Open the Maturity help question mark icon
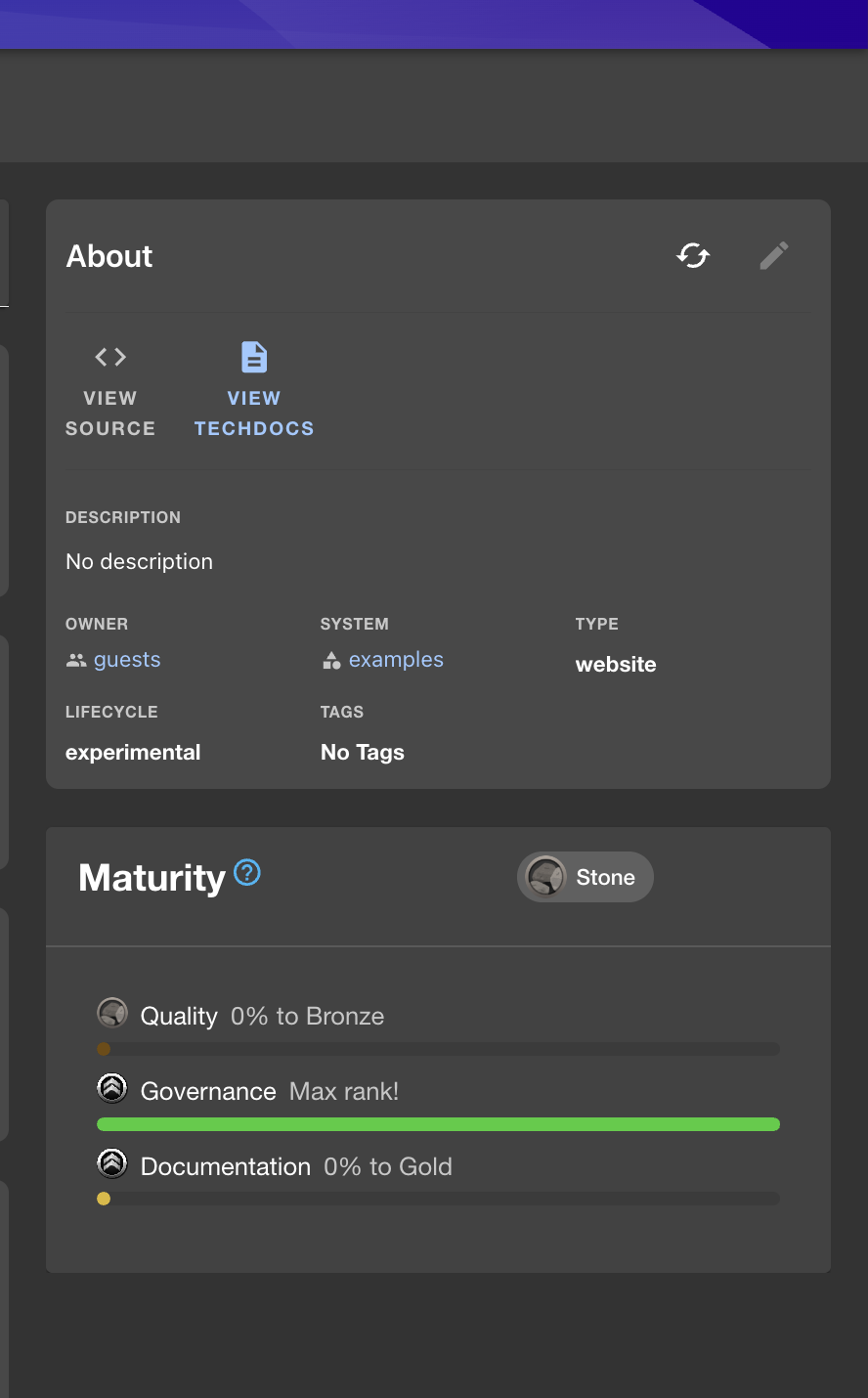Screen dimensions: 868x1398 [x=248, y=873]
